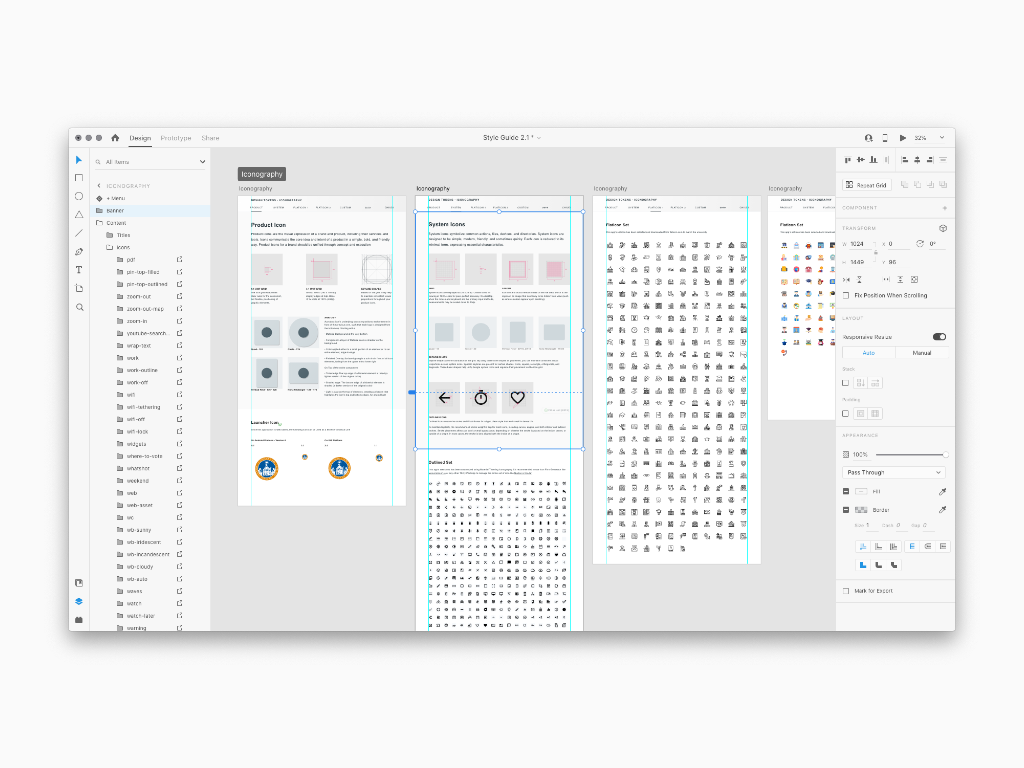Image resolution: width=1024 pixels, height=768 pixels.
Task: Open the Fill color swatch
Action: click(861, 491)
